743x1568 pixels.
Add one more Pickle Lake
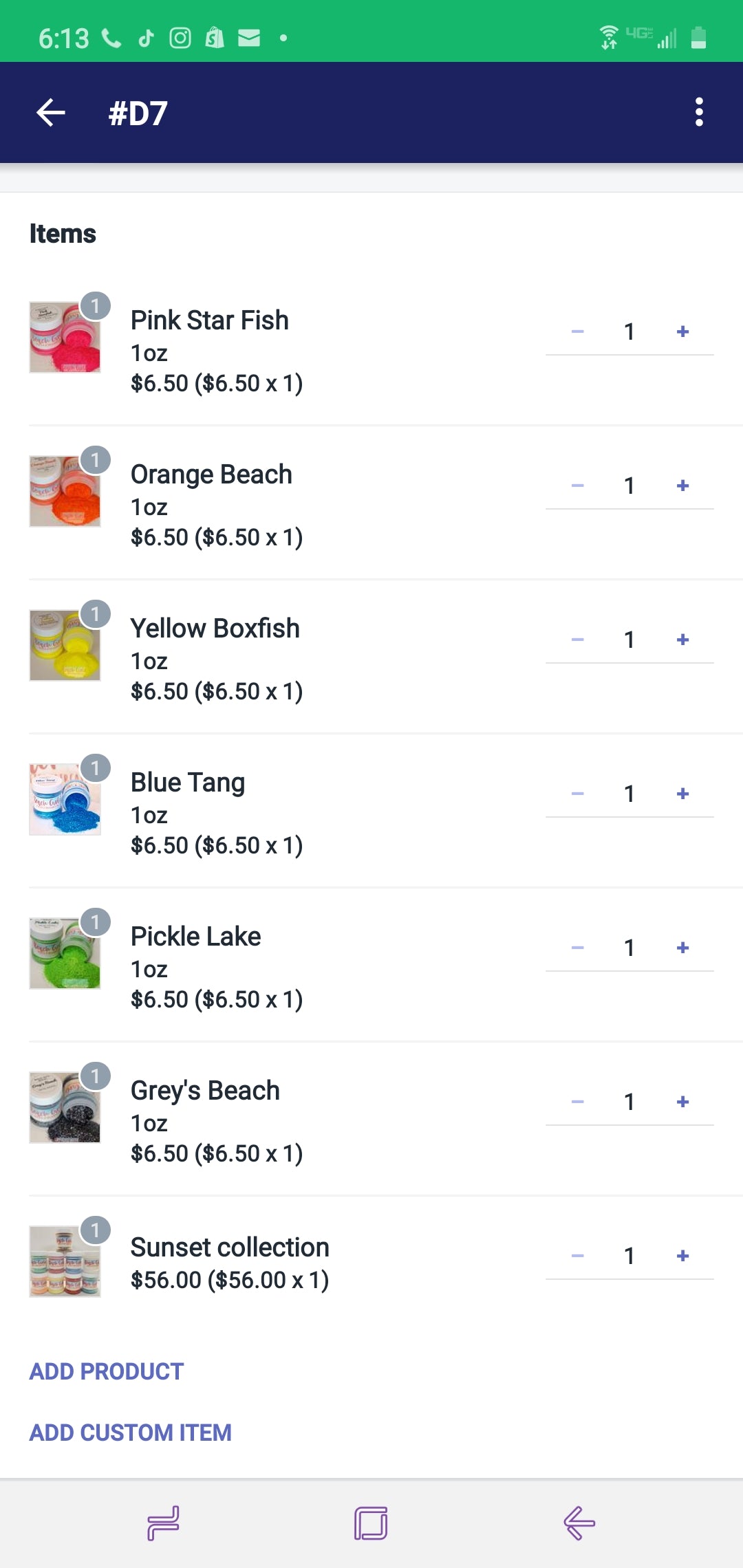click(x=682, y=948)
